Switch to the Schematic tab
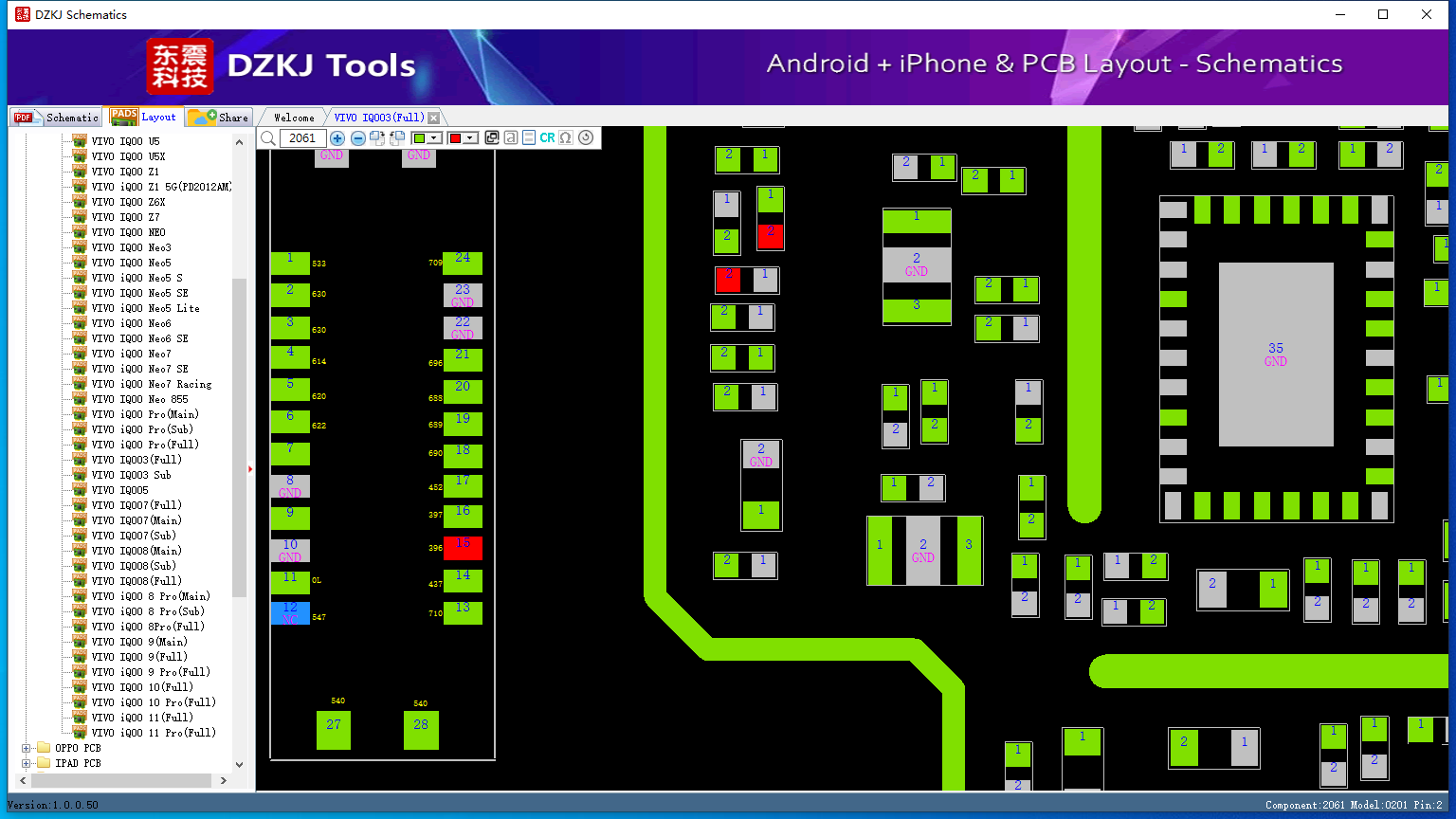The image size is (1456, 819). (x=57, y=118)
